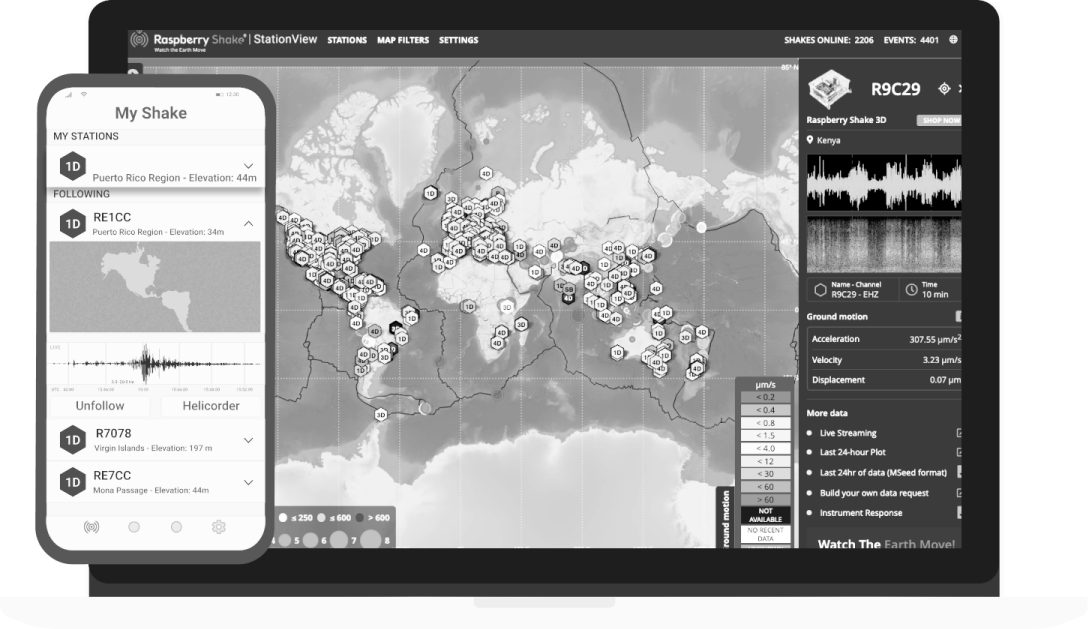Click the Raspberry Shake 3D device thumbnail
1088x629 pixels.
(829, 89)
